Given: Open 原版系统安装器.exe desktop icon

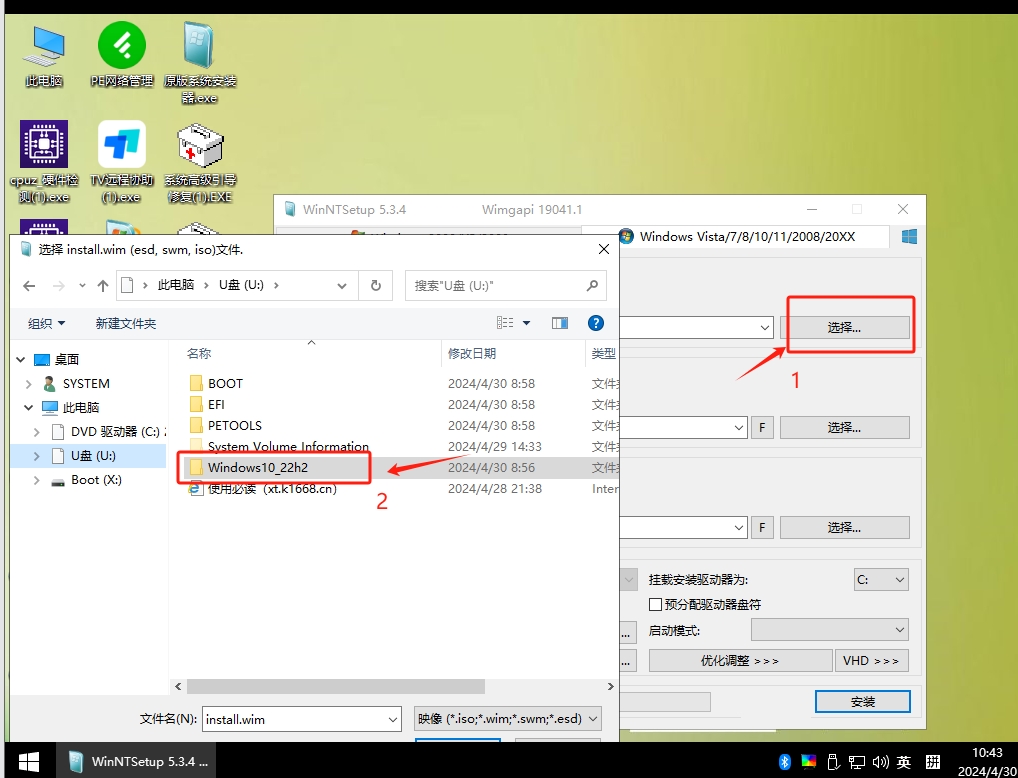Looking at the screenshot, I should click(x=199, y=63).
